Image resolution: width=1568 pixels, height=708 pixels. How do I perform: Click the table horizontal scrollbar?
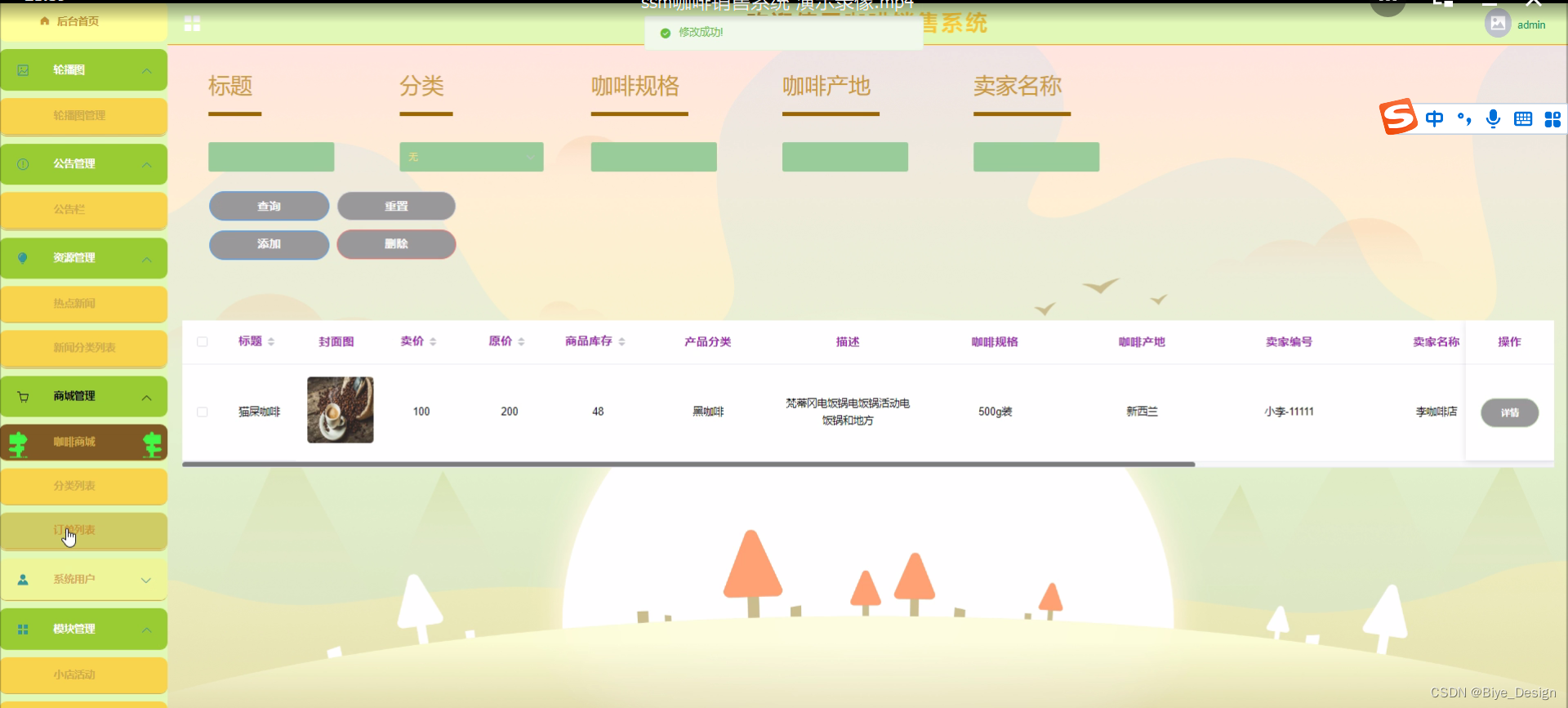688,464
